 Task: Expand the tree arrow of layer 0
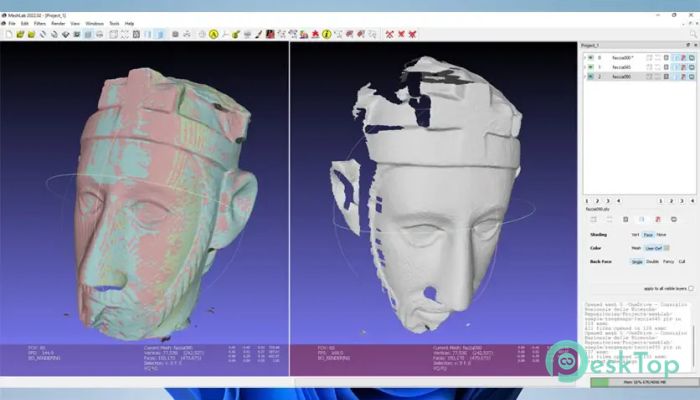coord(585,58)
